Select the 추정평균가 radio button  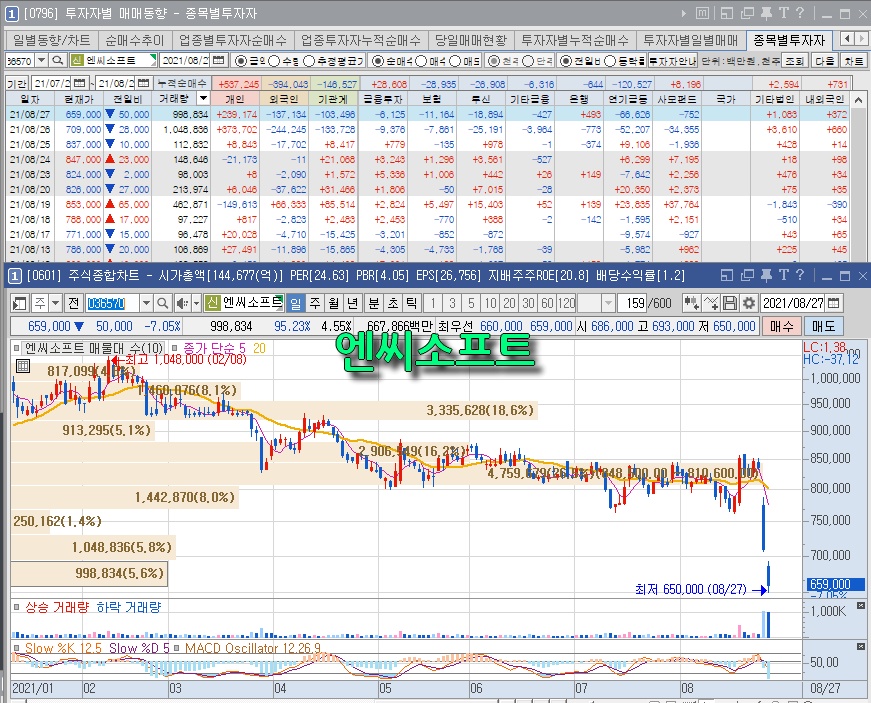point(309,61)
